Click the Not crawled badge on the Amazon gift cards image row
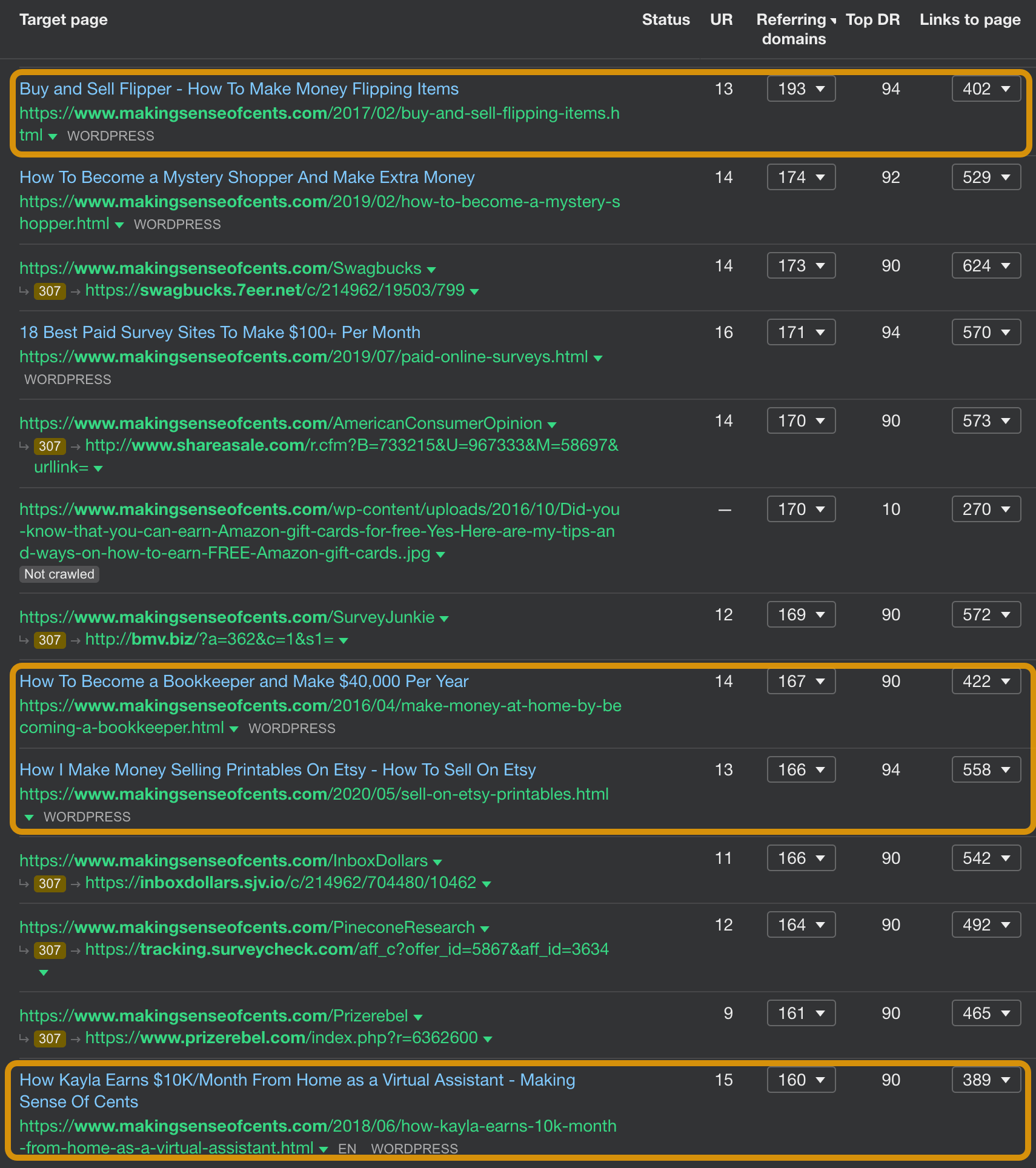The height and width of the screenshot is (1168, 1036). tap(59, 574)
